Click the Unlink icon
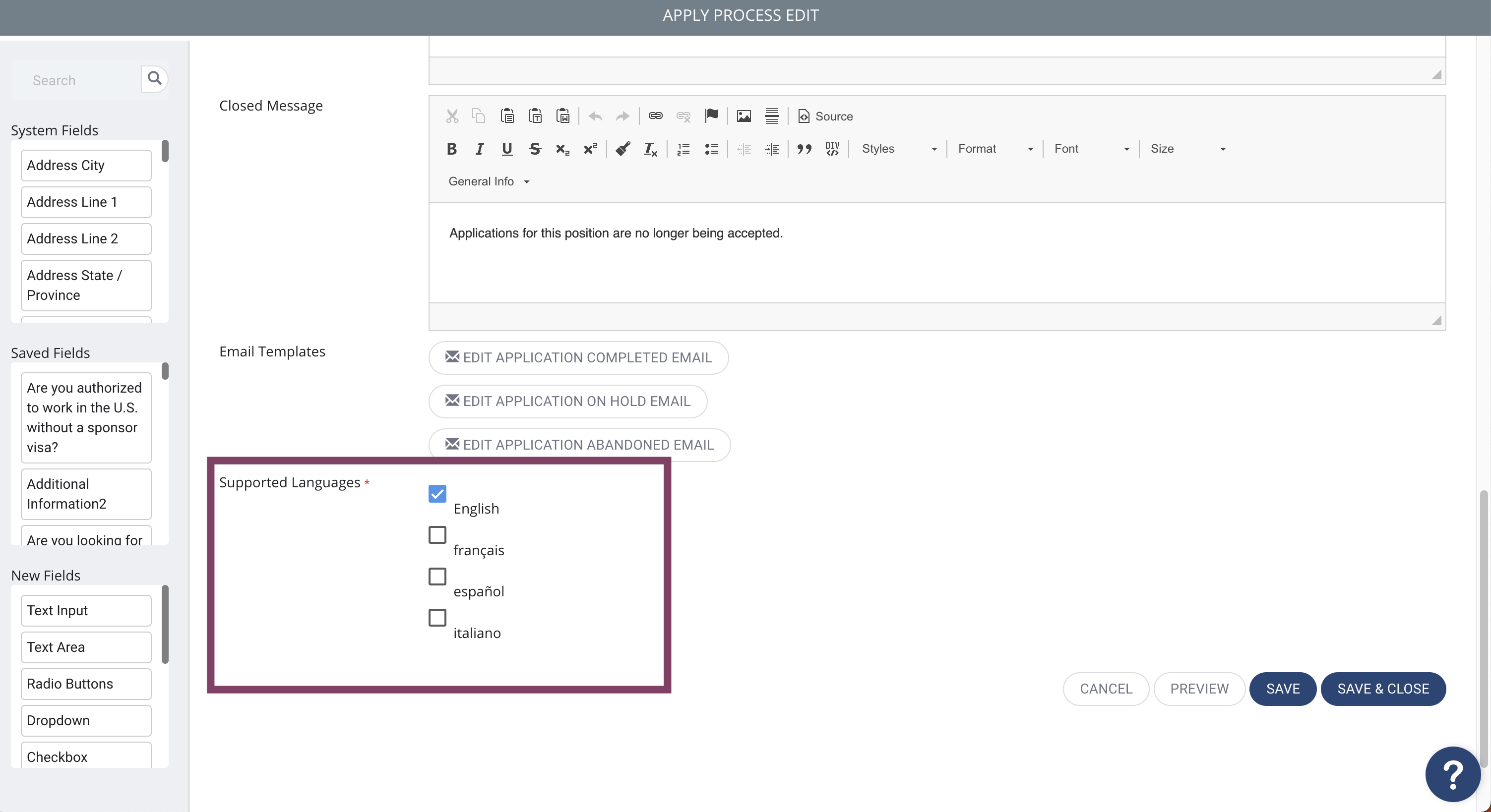 [x=683, y=116]
